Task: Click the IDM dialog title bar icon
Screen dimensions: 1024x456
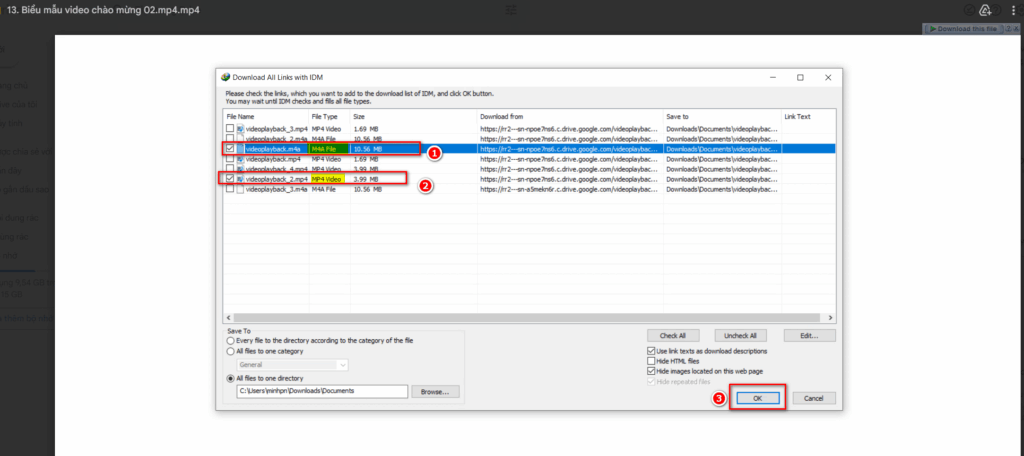Action: point(225,77)
